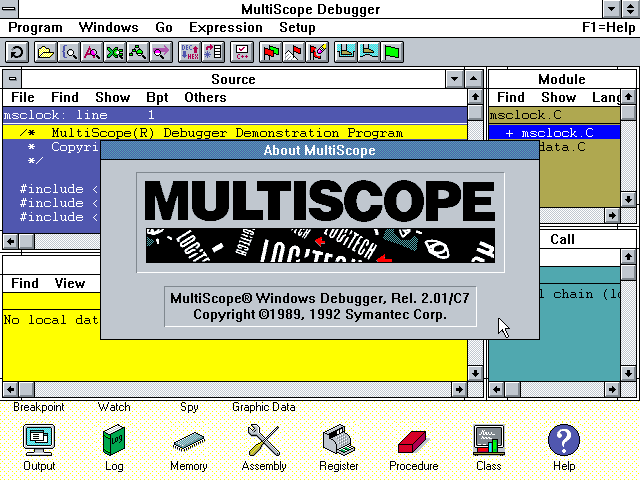Click the C++ checkmark toolbar icon
Viewport: 640px width, 480px height.
(x=242, y=52)
